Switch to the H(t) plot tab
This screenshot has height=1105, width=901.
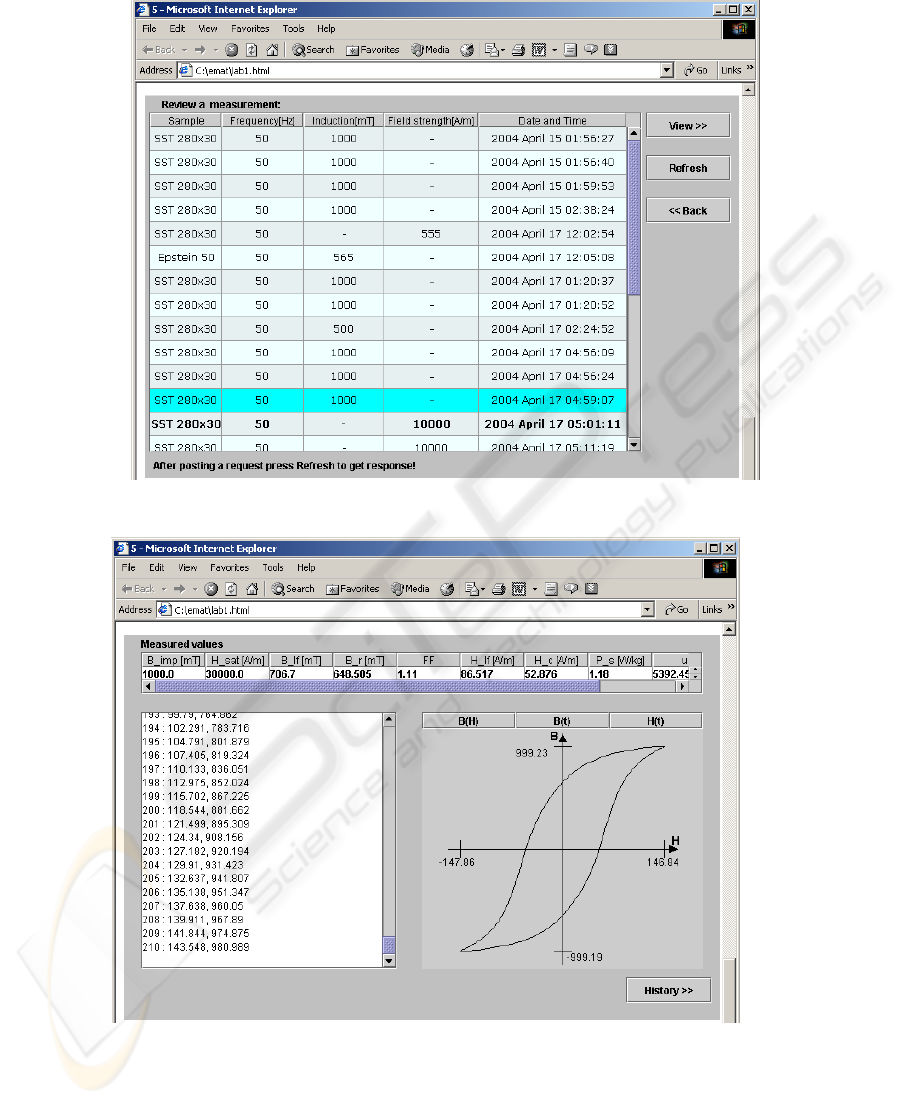(x=656, y=721)
